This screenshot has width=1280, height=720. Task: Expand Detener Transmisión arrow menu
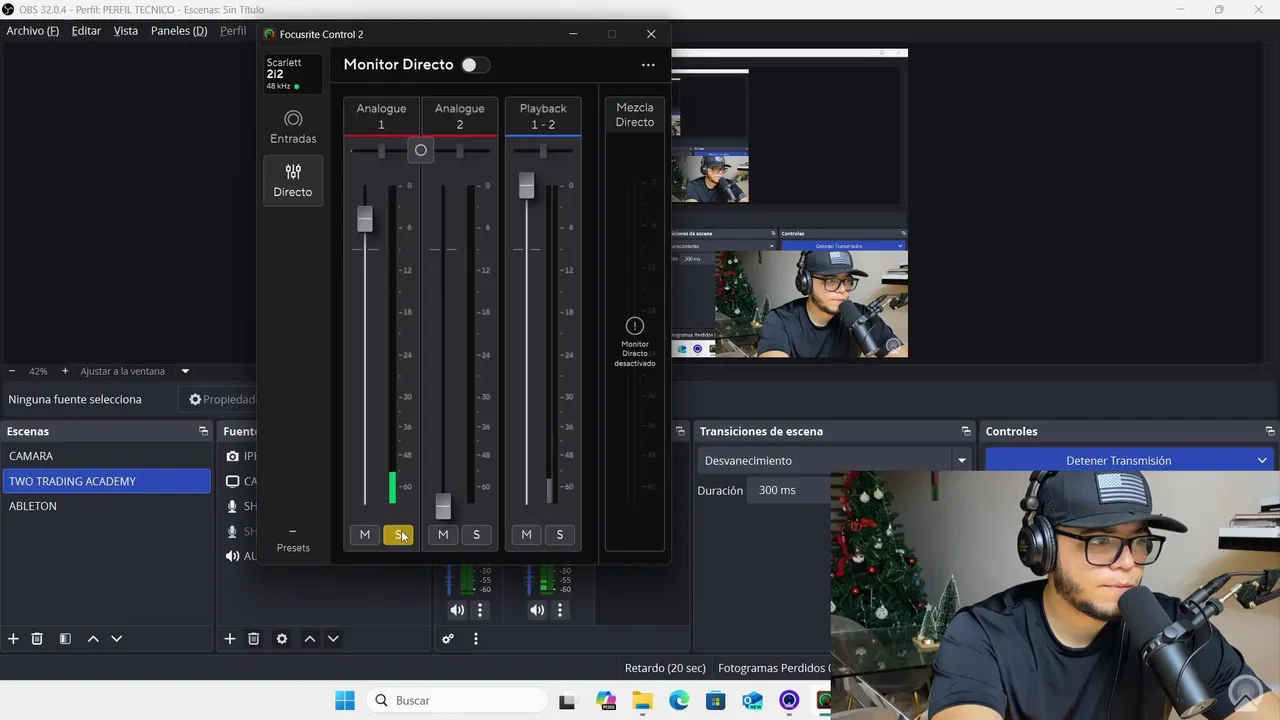point(1262,461)
